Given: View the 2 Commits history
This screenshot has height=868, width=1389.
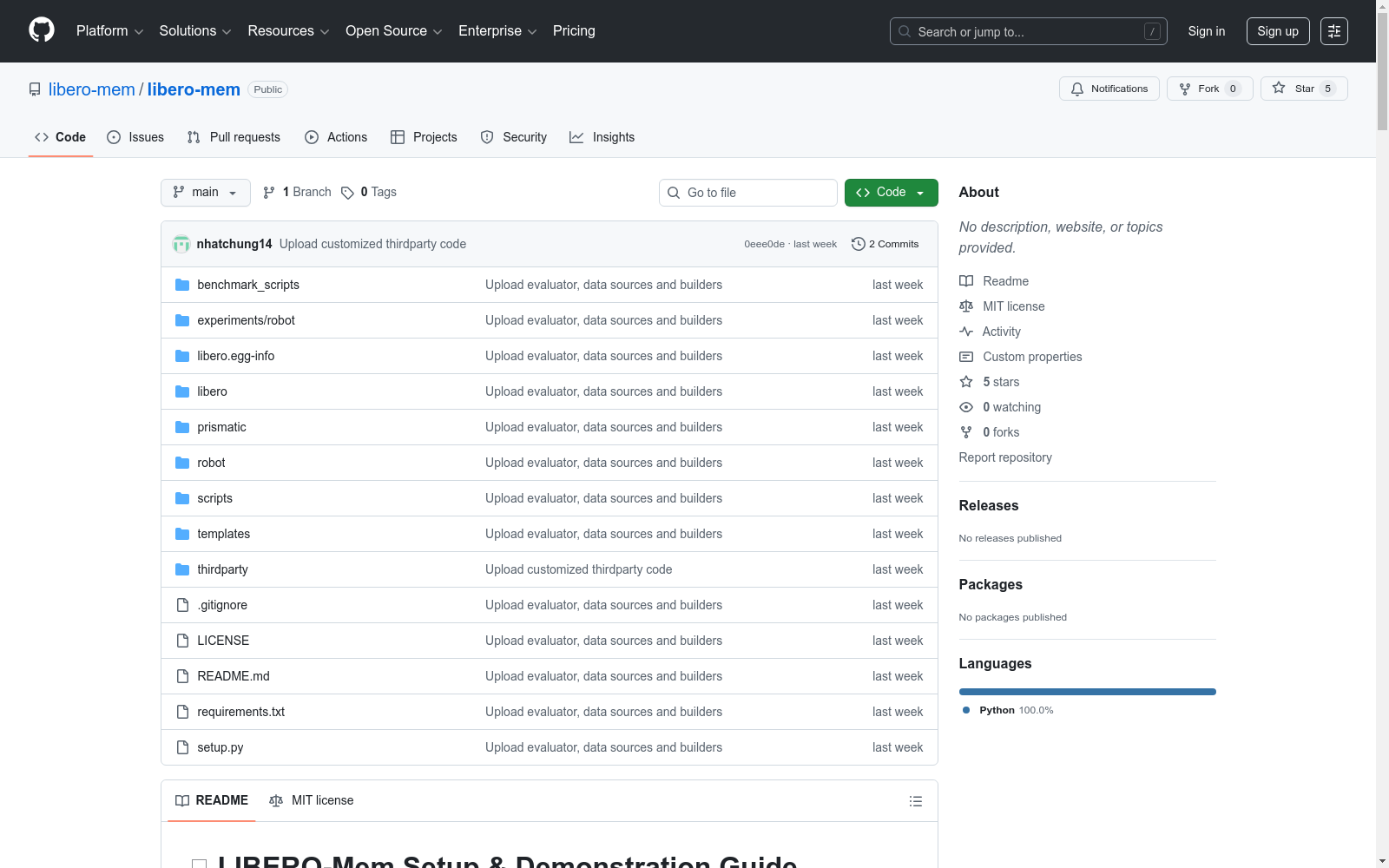Looking at the screenshot, I should [885, 244].
